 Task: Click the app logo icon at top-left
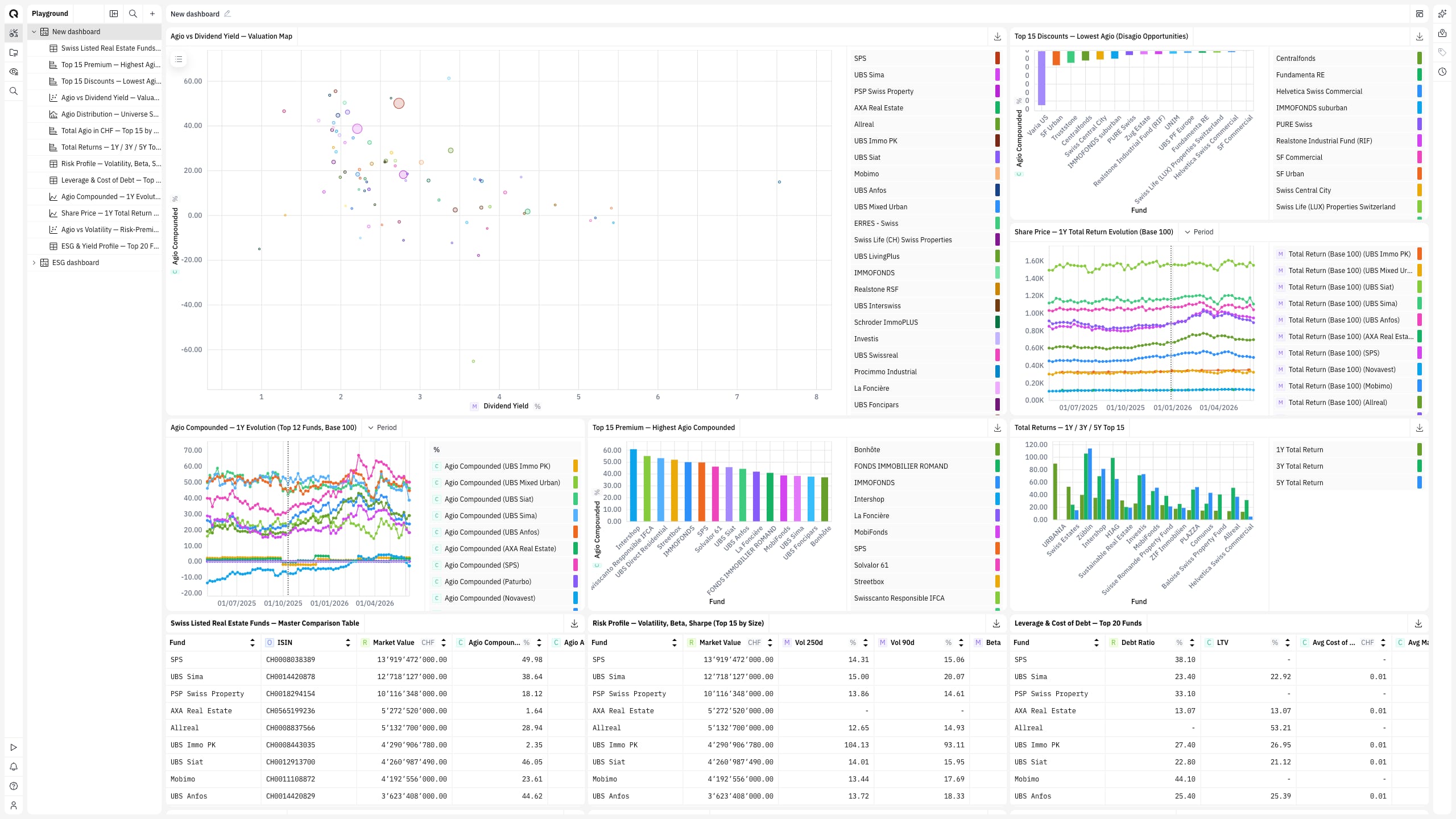coord(14,14)
